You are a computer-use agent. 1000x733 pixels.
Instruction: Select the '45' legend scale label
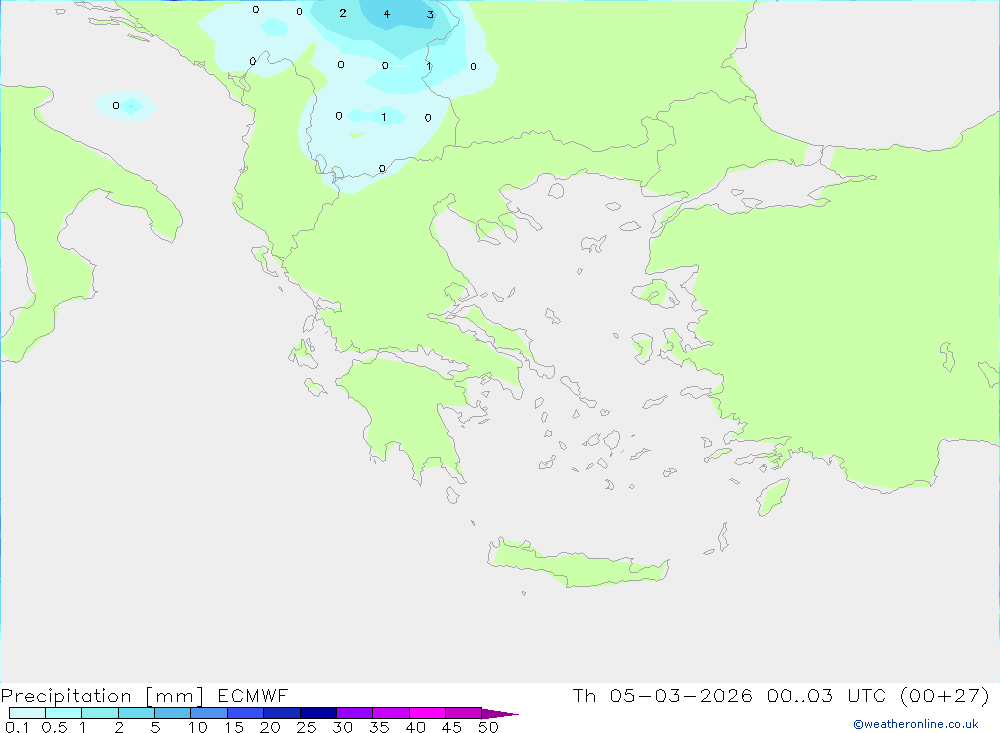452,727
